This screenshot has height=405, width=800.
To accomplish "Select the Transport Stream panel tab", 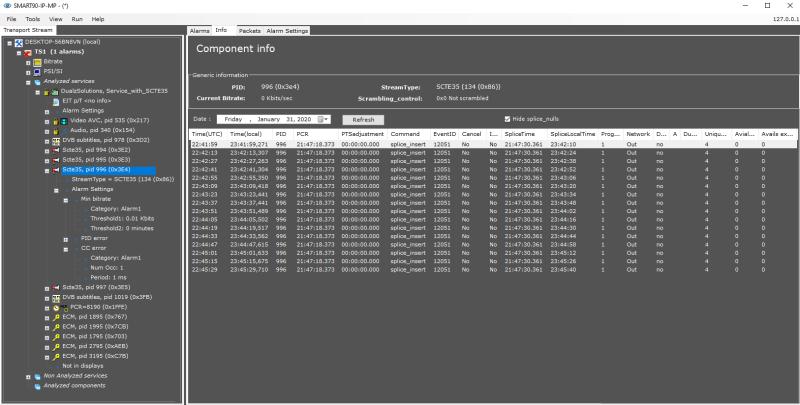I will (x=28, y=30).
